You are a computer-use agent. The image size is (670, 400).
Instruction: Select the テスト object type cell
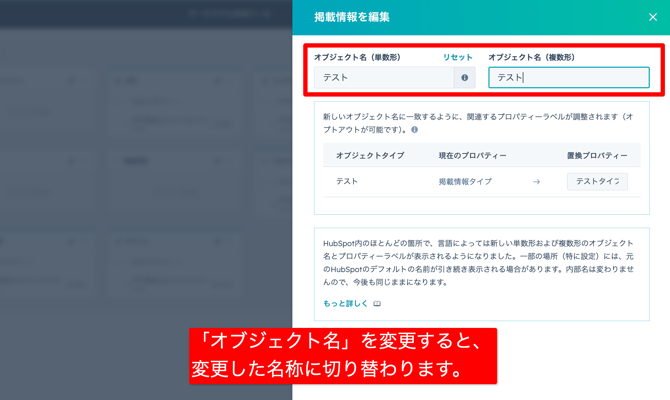point(347,182)
